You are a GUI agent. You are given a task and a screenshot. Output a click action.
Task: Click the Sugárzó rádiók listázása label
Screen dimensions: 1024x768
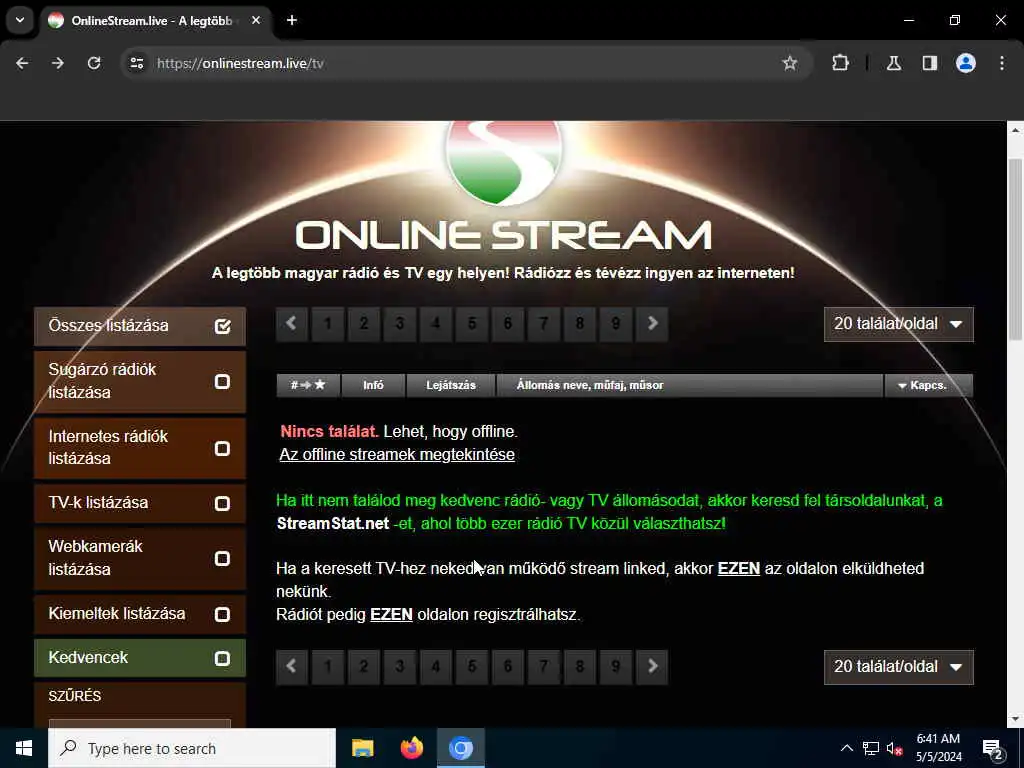[x=102, y=381]
